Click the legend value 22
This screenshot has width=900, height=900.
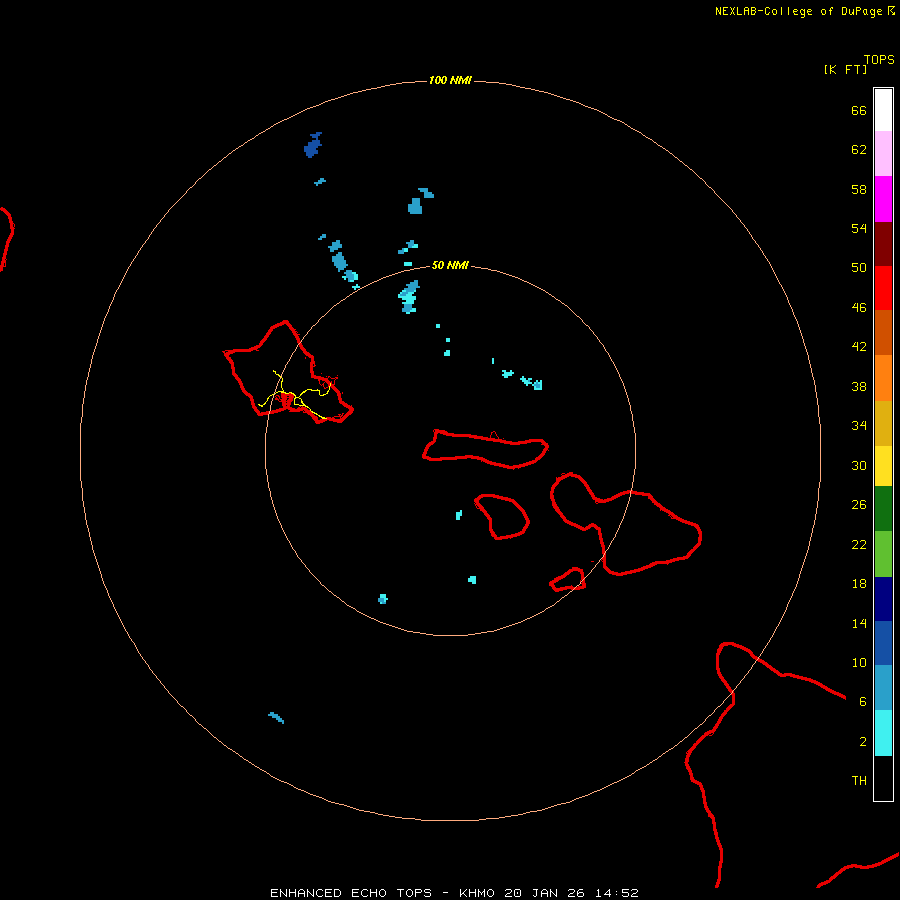click(859, 544)
